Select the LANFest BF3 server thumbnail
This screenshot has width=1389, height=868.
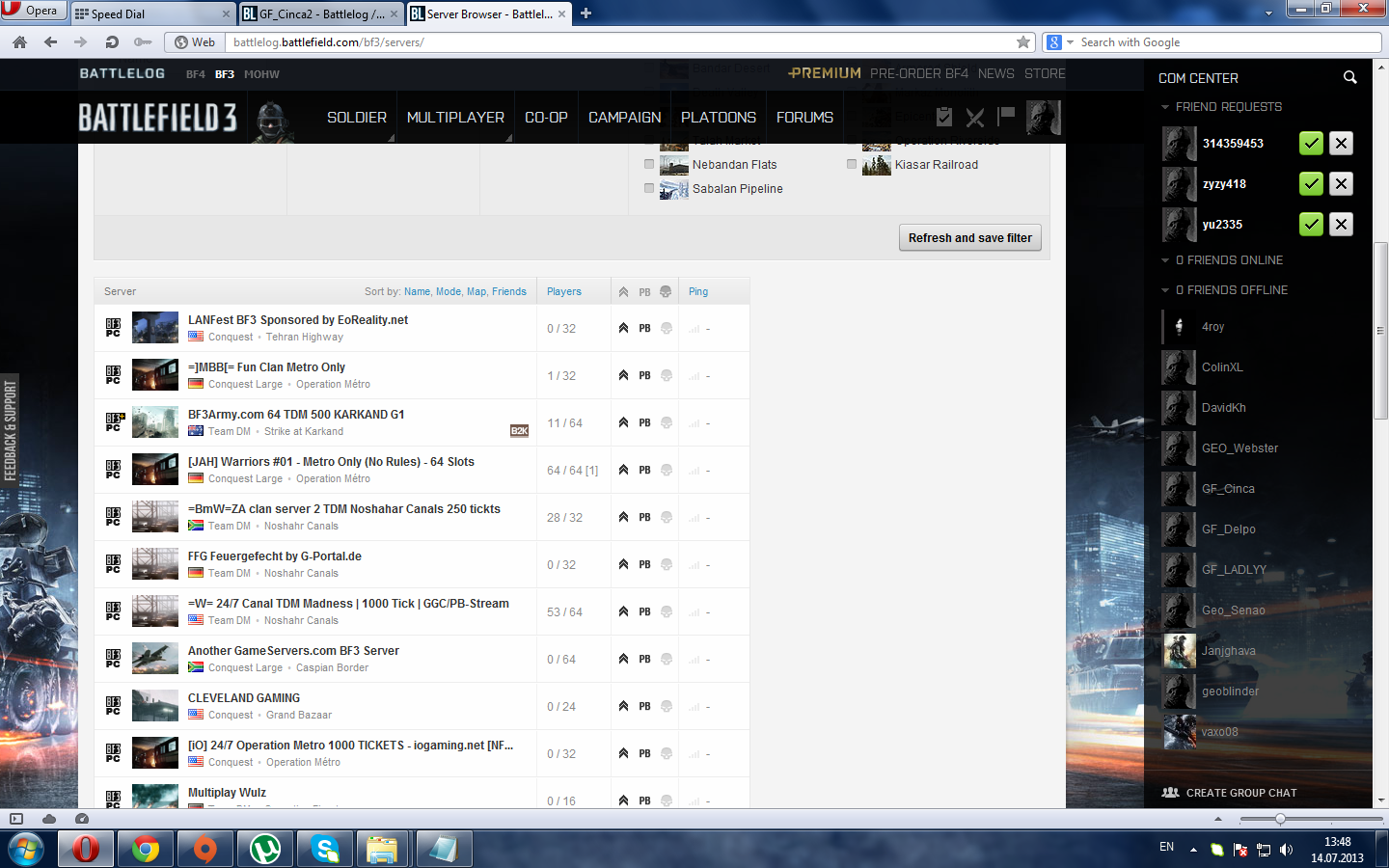tap(155, 328)
